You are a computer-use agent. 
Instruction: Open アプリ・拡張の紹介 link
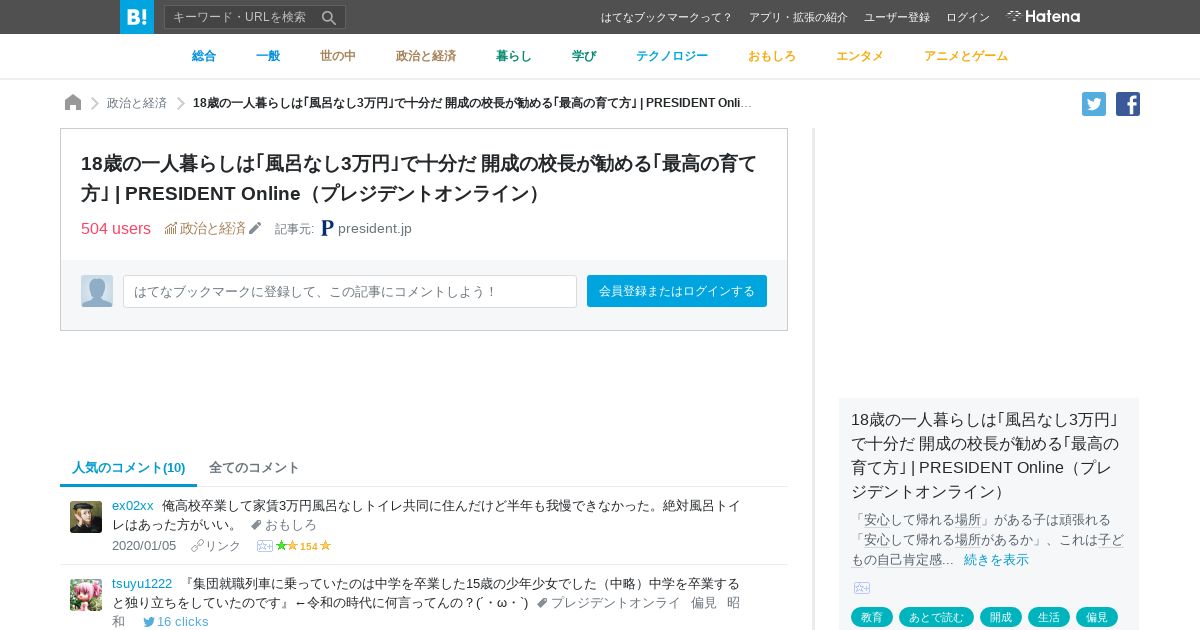point(798,17)
